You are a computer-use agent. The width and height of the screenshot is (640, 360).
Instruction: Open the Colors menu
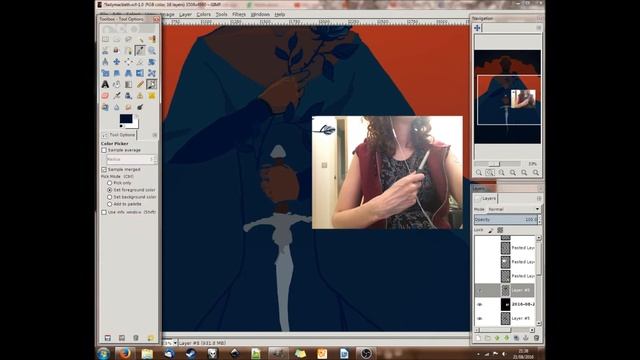[x=203, y=14]
